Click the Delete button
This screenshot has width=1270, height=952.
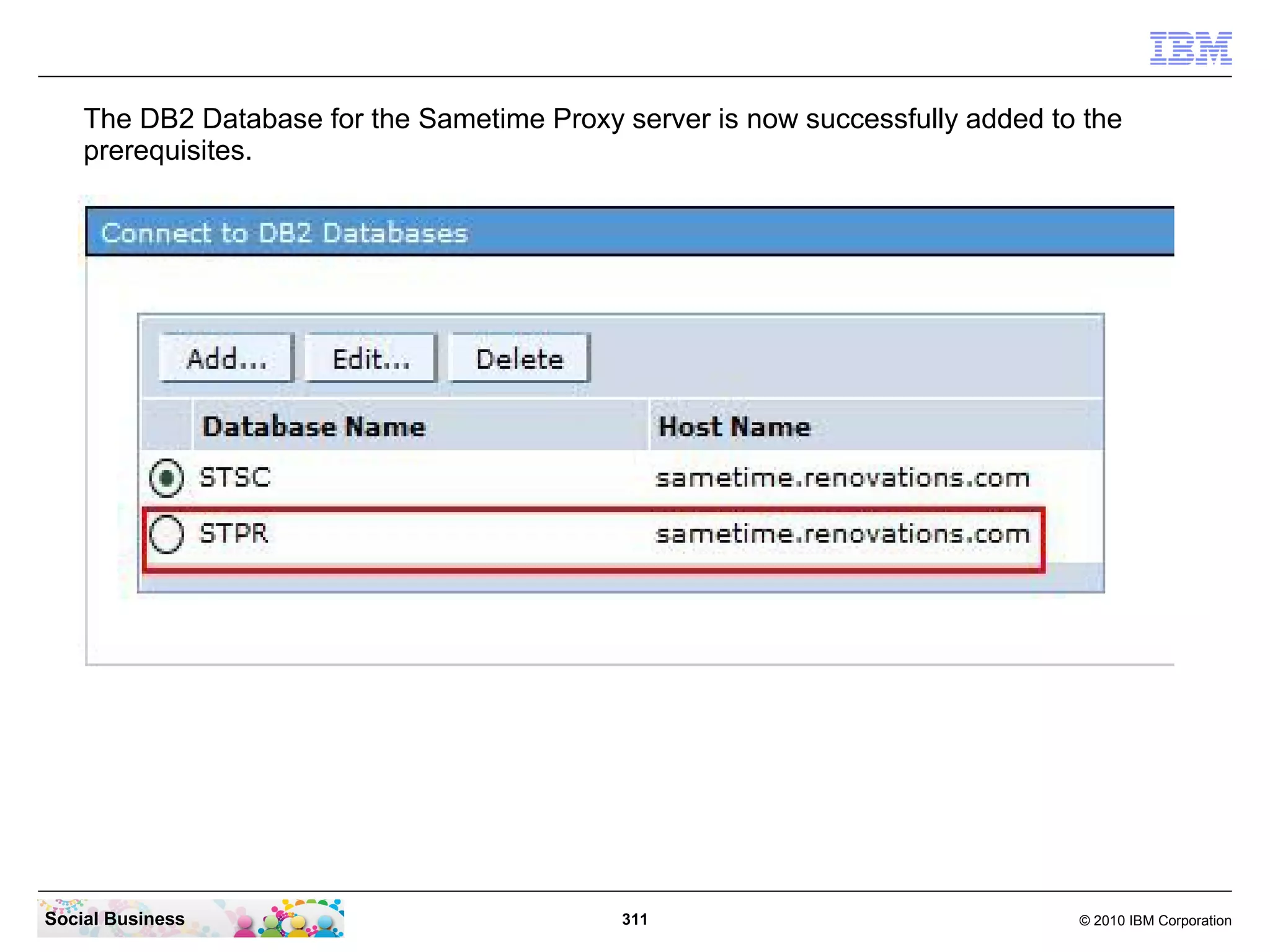(519, 358)
